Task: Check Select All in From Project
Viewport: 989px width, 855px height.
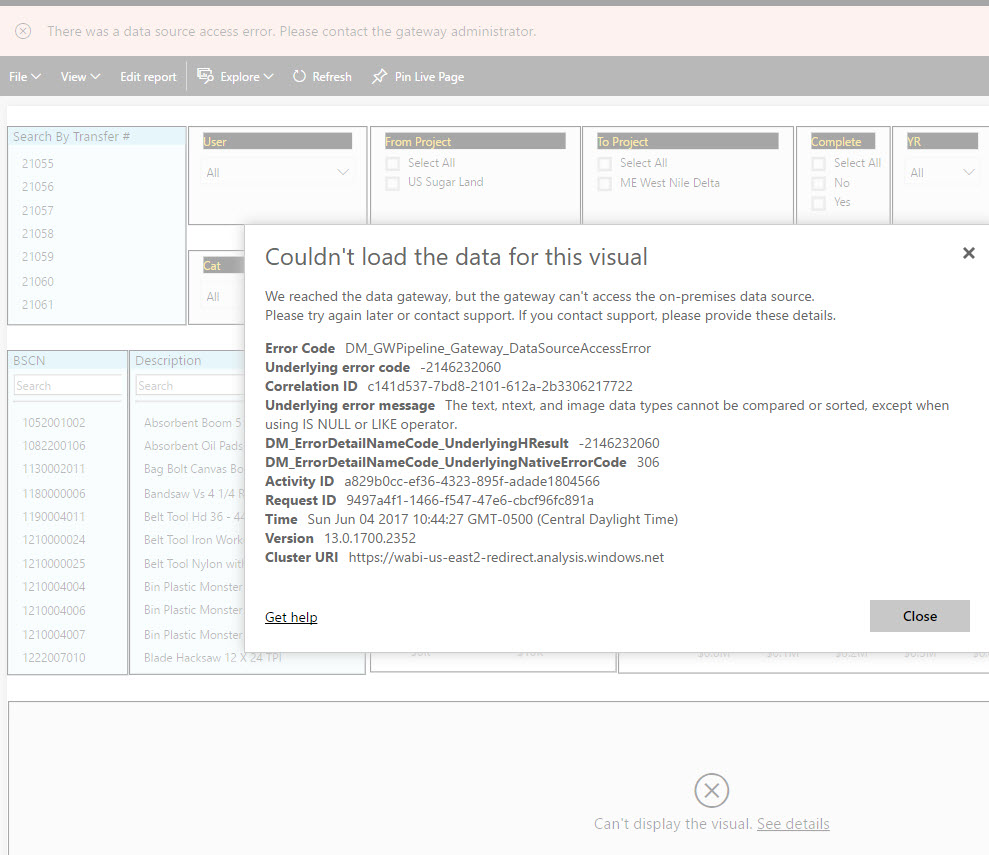Action: 392,163
